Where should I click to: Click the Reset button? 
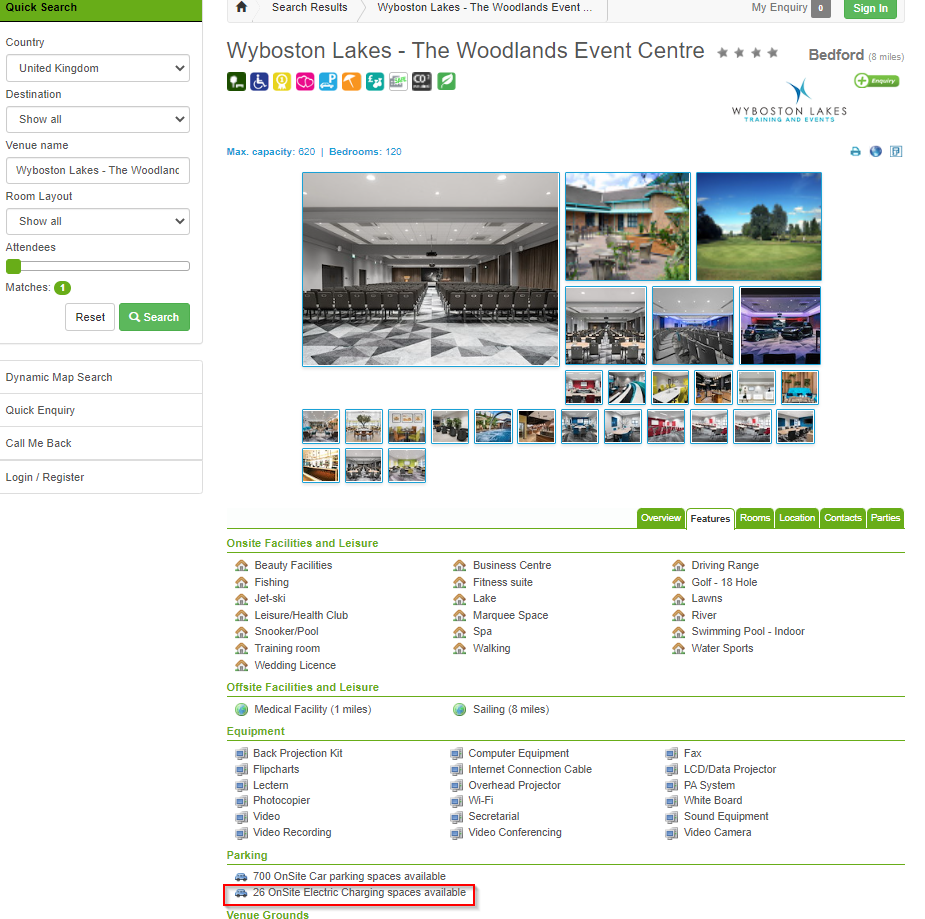pos(90,317)
